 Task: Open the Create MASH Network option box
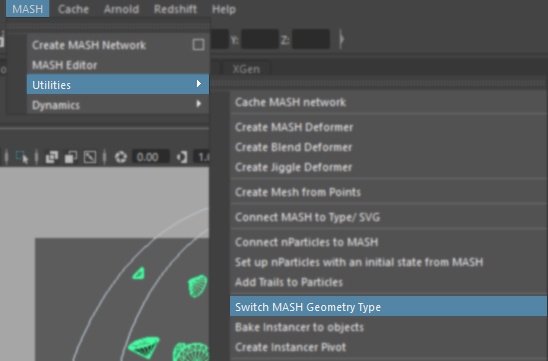point(198,45)
